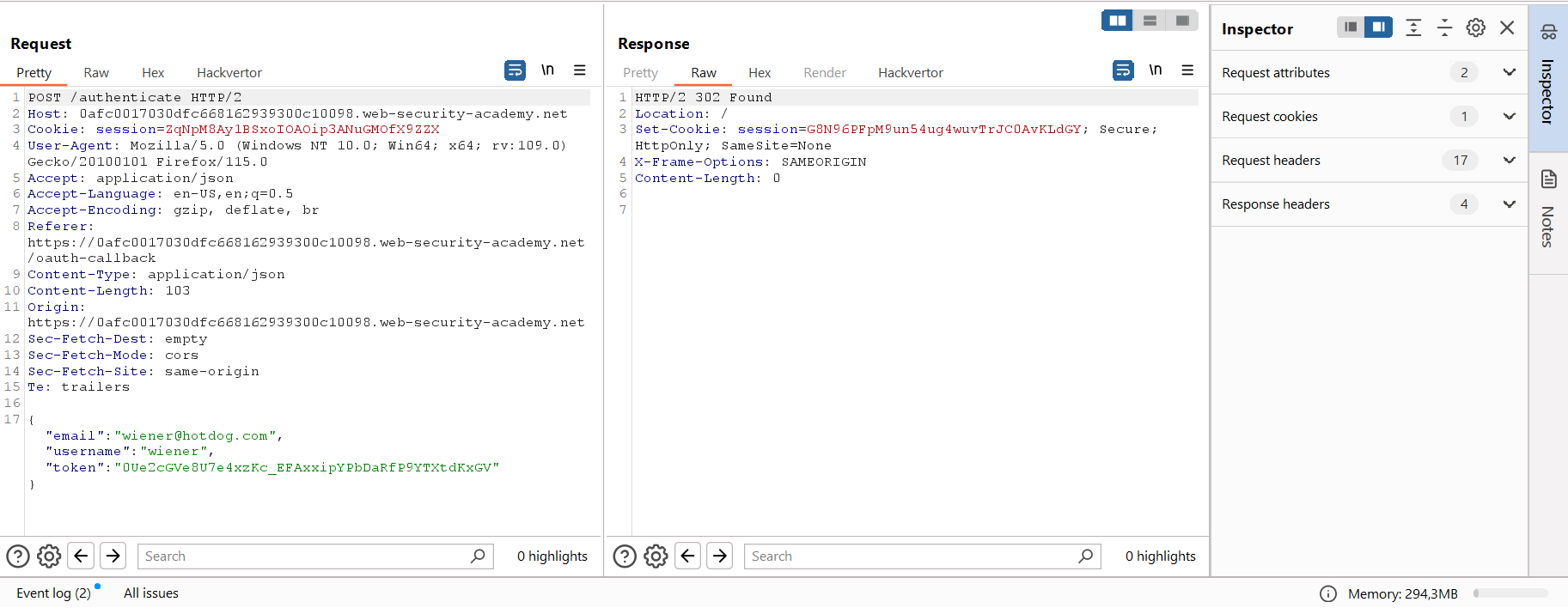1568x608 pixels.
Task: Click Response search magnifier icon
Action: (x=1086, y=556)
